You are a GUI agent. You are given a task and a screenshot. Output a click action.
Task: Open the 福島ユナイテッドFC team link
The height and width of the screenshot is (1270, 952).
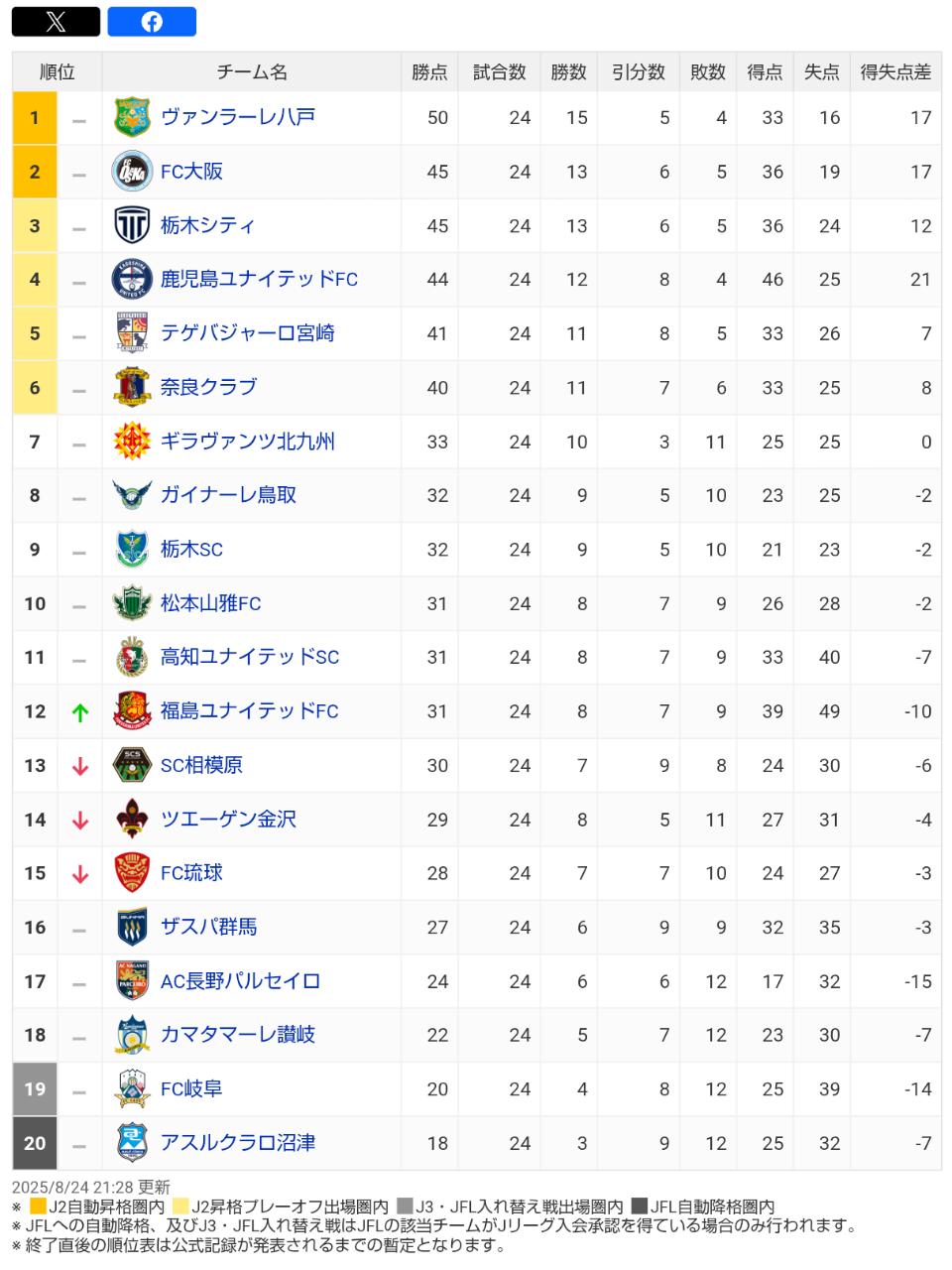click(249, 711)
